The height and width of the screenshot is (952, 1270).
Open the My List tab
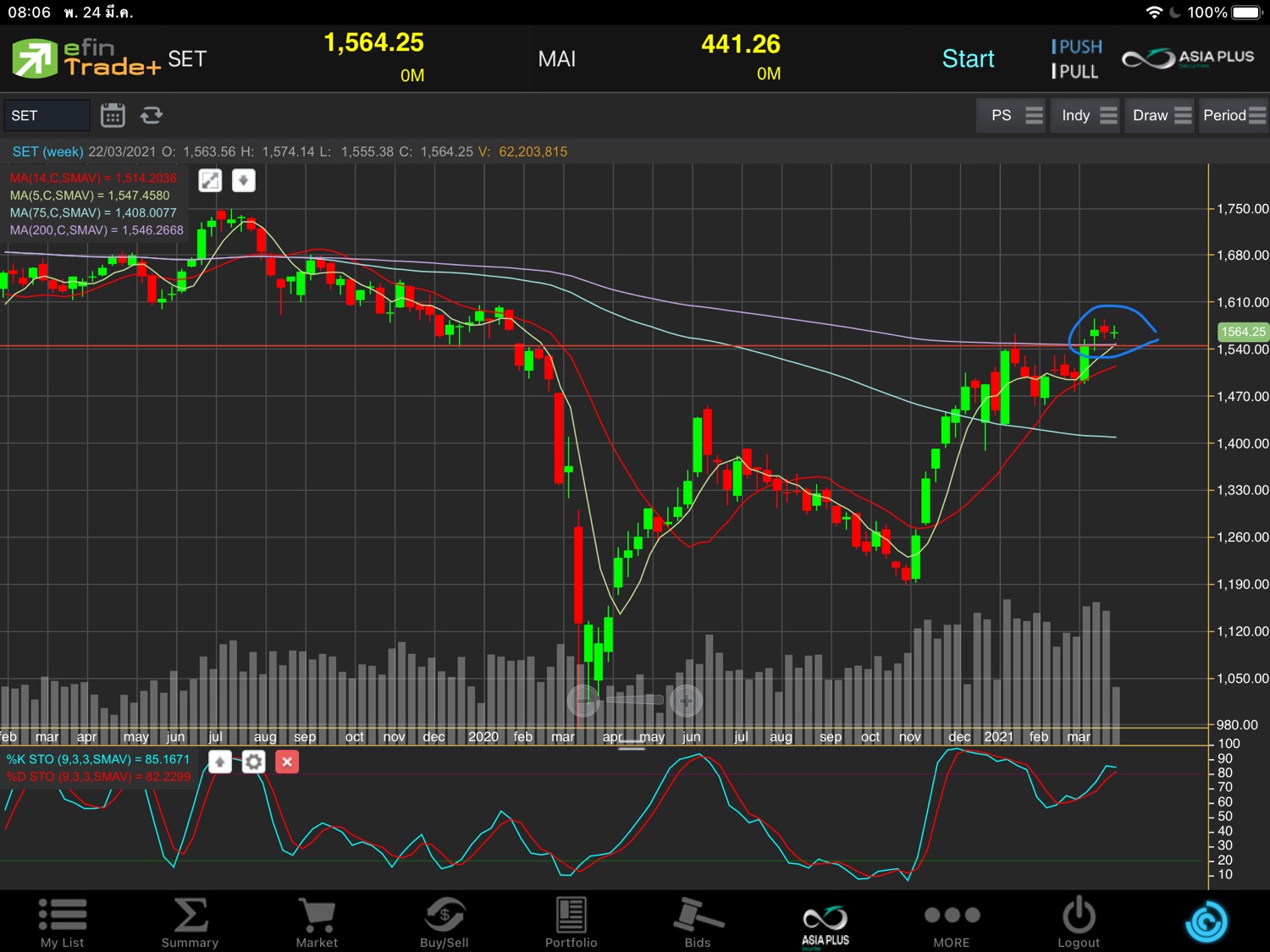(x=63, y=922)
